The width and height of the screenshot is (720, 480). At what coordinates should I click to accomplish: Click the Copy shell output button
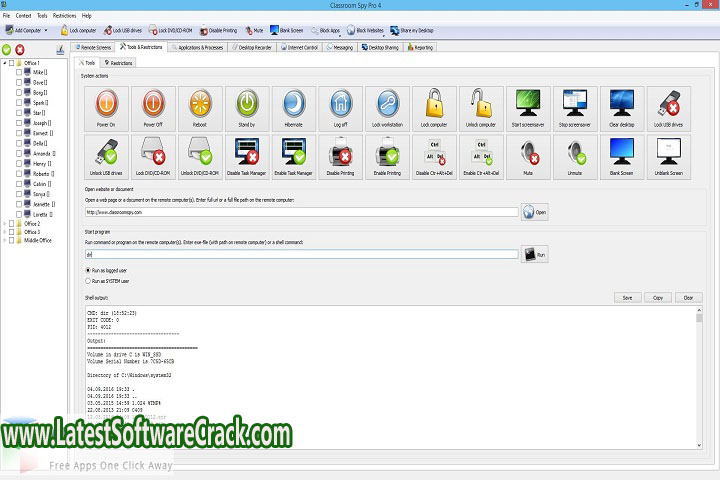[x=658, y=298]
